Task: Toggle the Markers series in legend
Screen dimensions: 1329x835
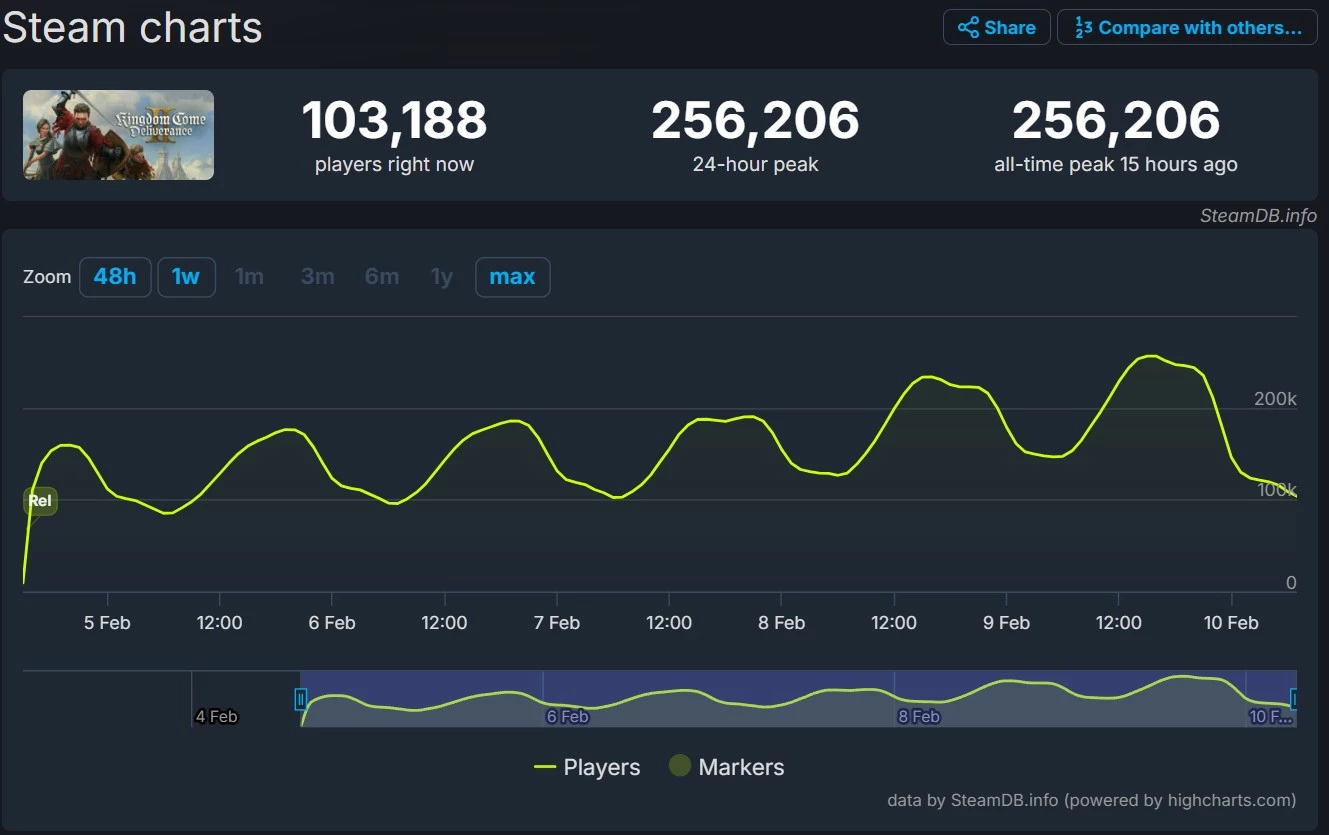Action: tap(727, 767)
